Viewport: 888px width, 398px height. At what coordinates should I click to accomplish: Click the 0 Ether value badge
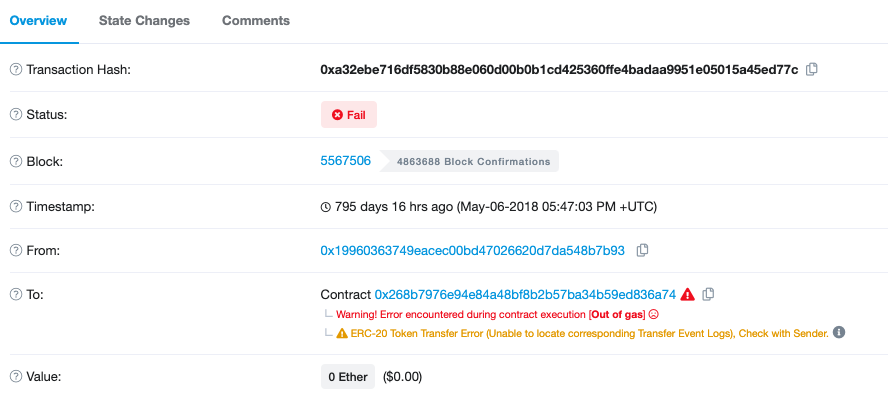(x=348, y=376)
